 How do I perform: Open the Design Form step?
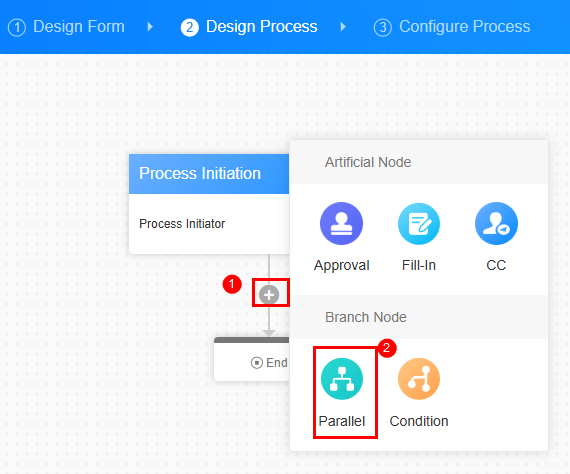tap(66, 27)
